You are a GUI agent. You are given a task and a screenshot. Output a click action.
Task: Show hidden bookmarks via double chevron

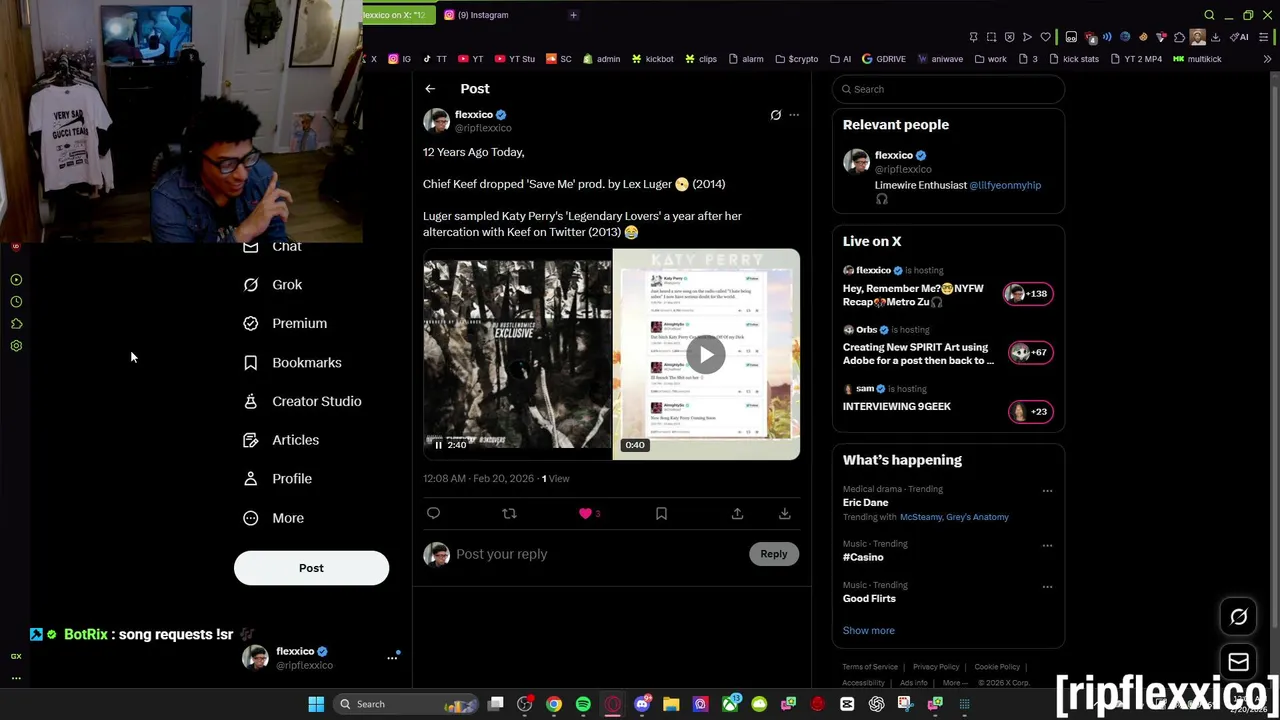point(1267,59)
